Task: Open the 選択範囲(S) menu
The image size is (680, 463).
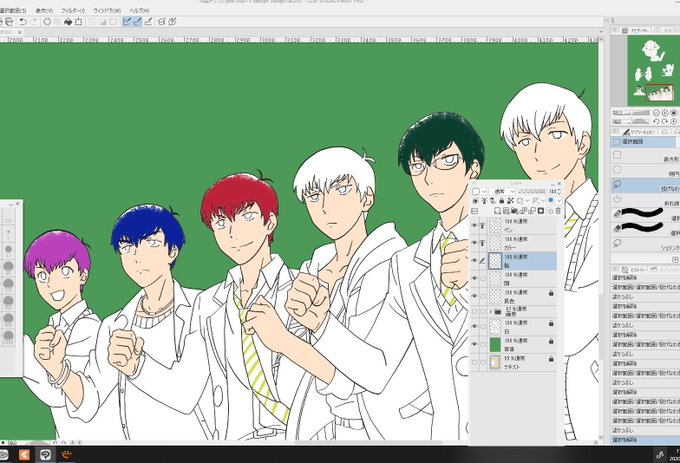Action: pos(13,10)
